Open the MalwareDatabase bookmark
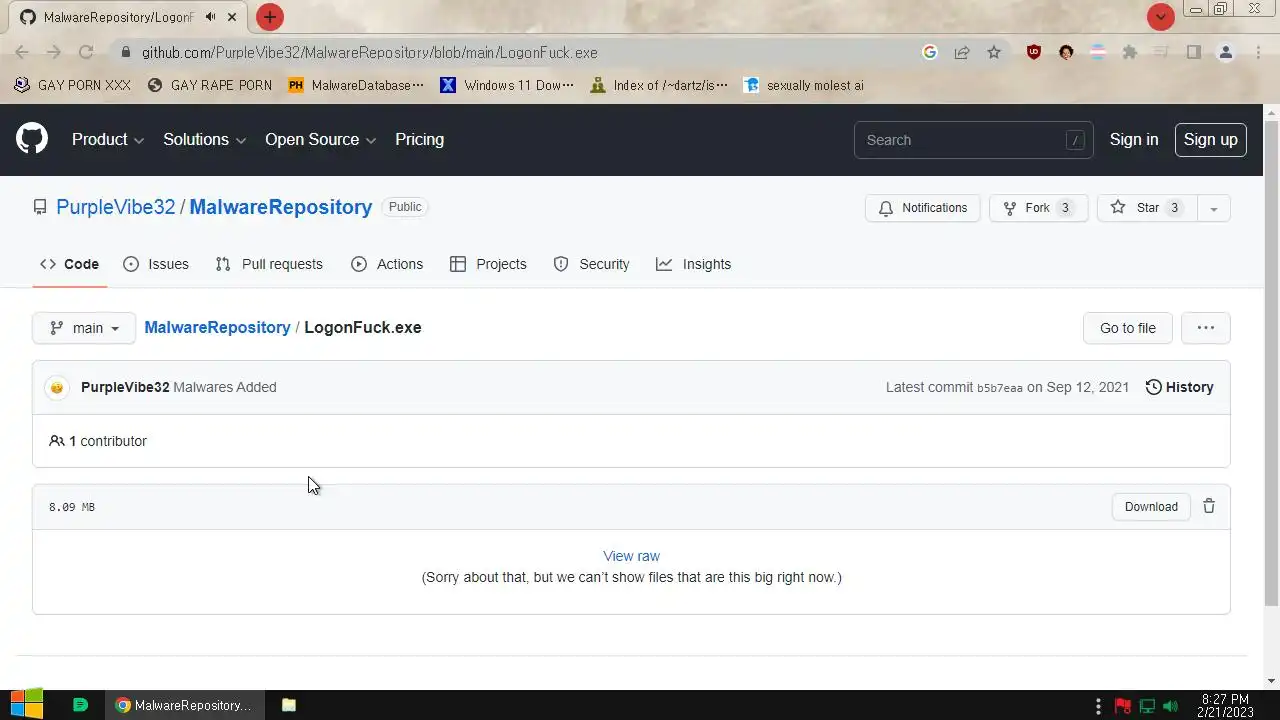Image resolution: width=1280 pixels, height=720 pixels. [x=356, y=85]
